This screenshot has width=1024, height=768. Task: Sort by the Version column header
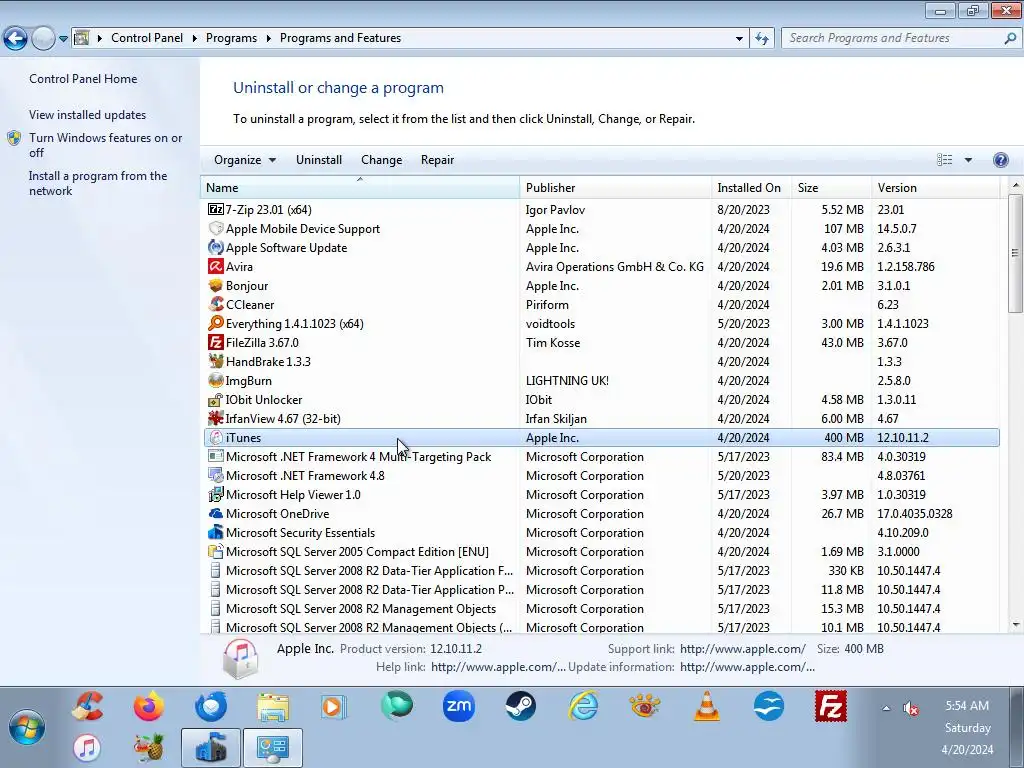(x=935, y=187)
